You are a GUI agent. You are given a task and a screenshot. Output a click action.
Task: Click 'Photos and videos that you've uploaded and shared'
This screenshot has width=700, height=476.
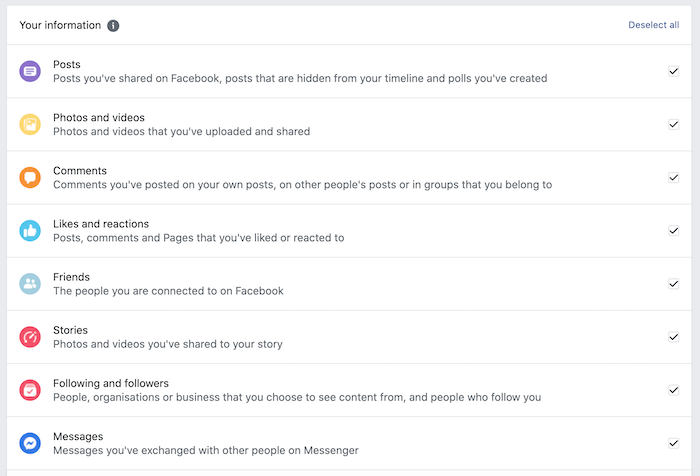pos(182,131)
